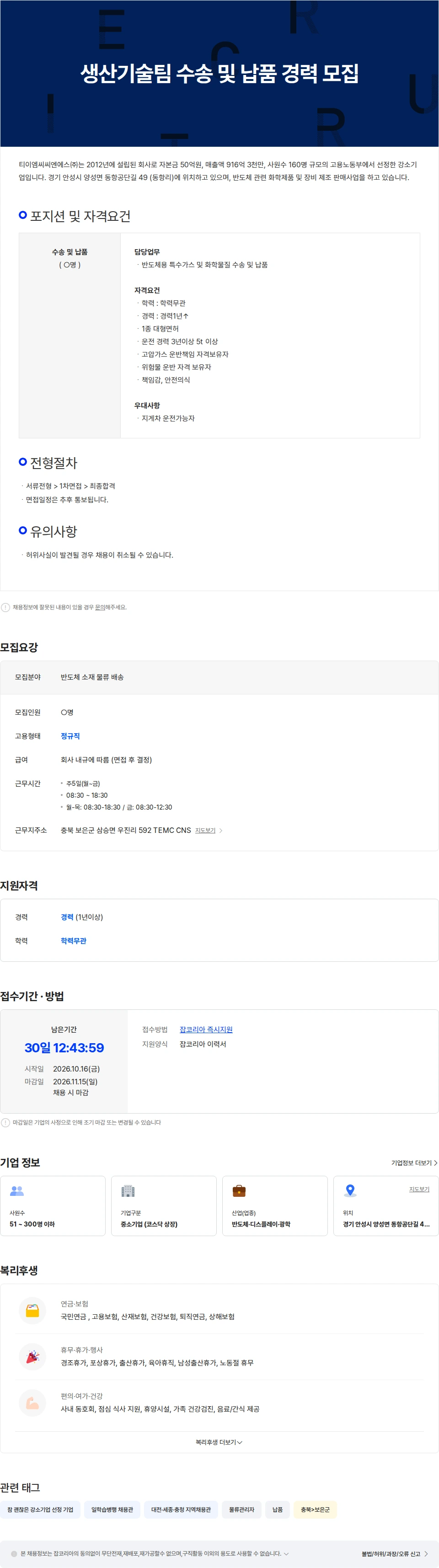
Task: Click 불법/허위/과장/오류 신고 link
Action: point(391,1554)
